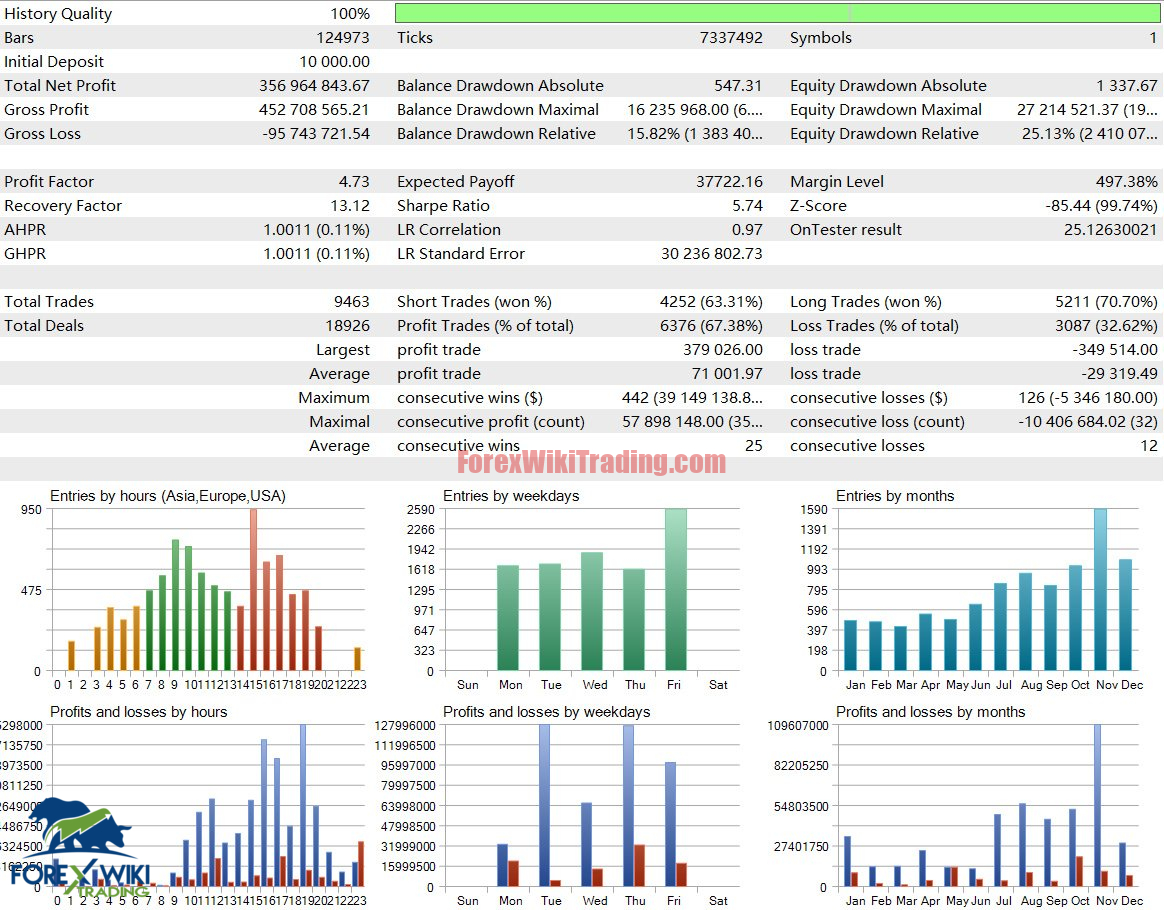The image size is (1164, 910).
Task: Select the OnTester result value 25.12630021
Action: point(1111,230)
